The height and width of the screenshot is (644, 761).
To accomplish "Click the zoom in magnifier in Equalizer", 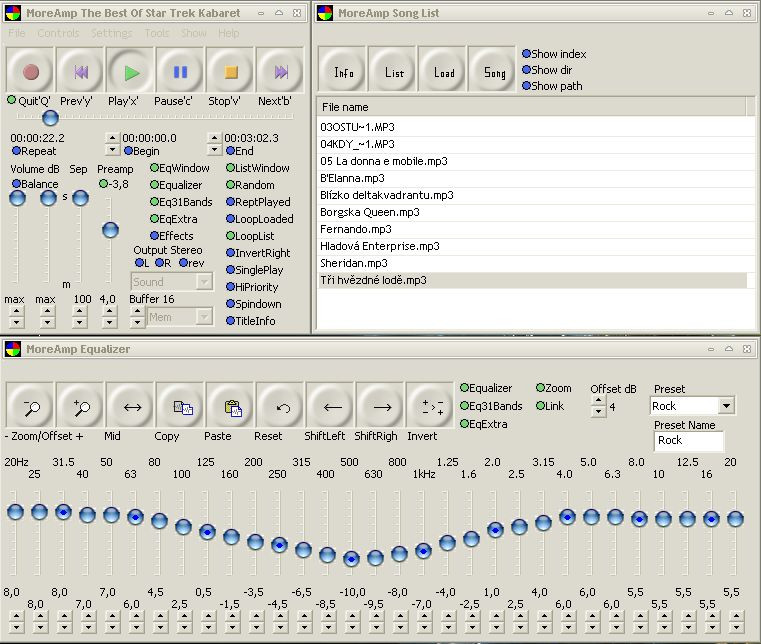I will coord(81,407).
